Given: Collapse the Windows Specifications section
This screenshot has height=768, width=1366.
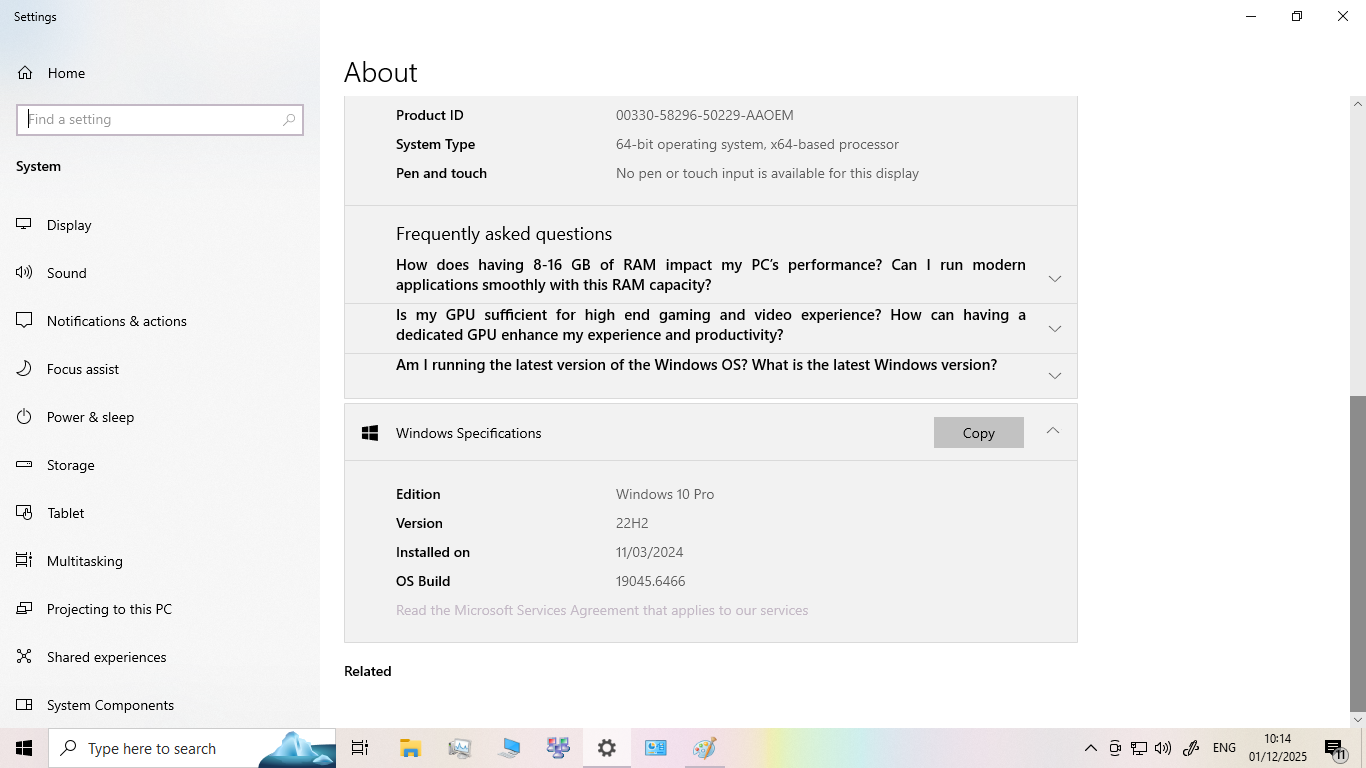Looking at the screenshot, I should tap(1052, 431).
